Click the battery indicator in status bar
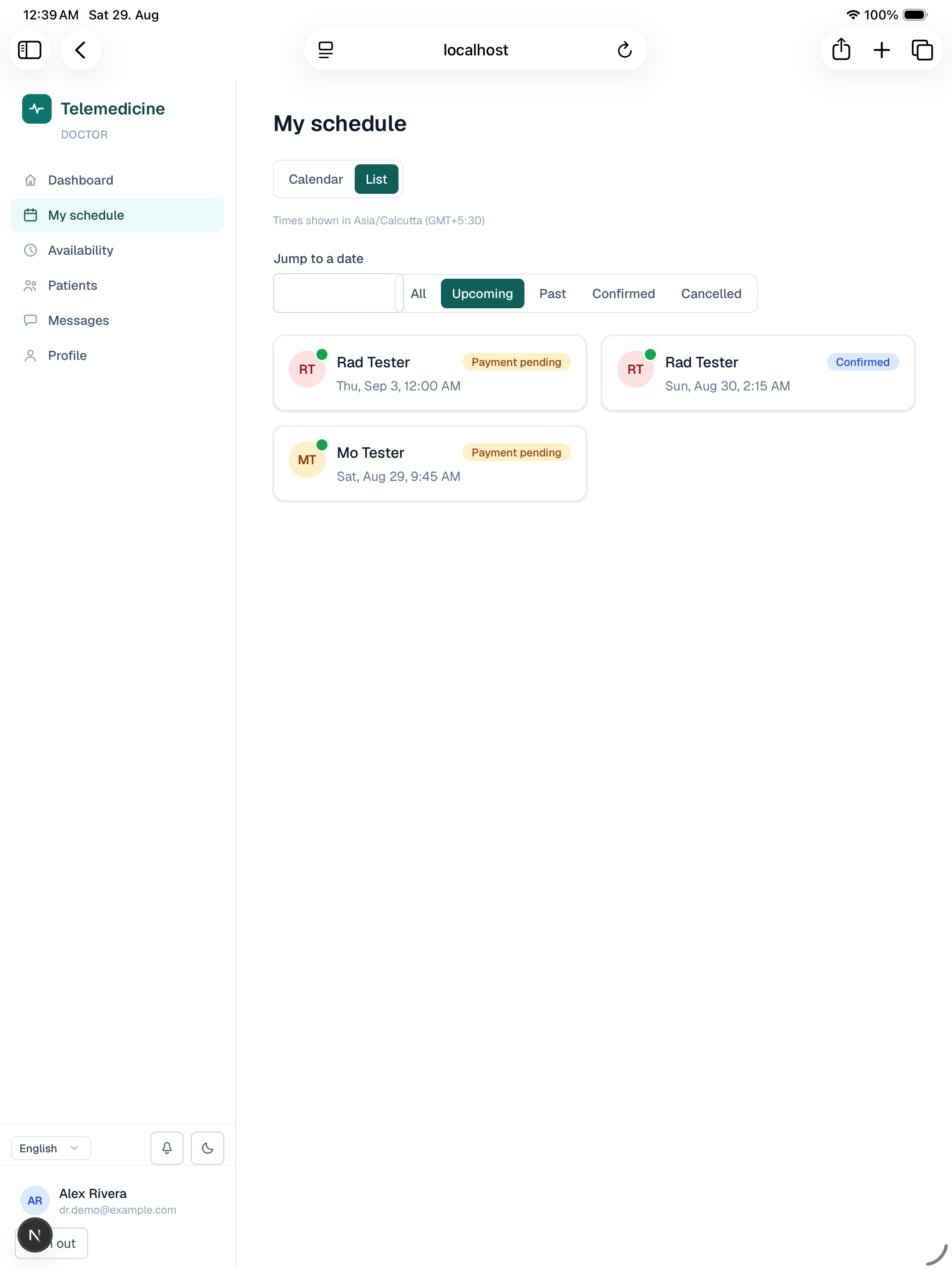Screen dimensions: 952x1270 coord(915,15)
